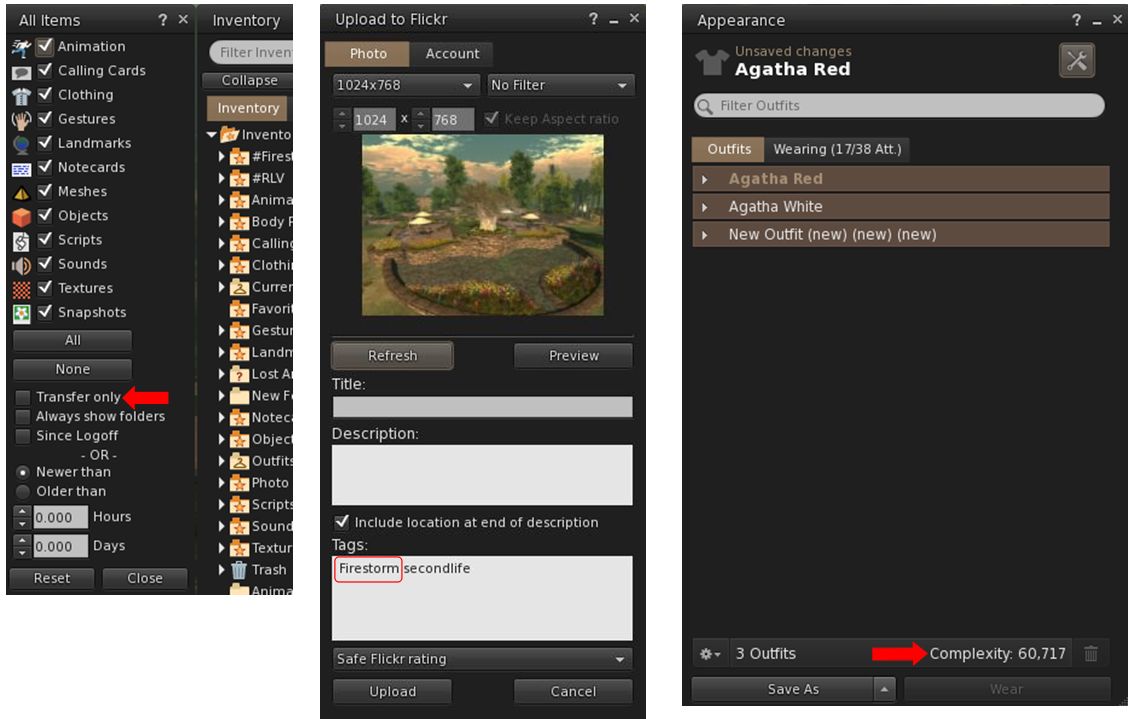Click the Trash folder icon in Inventory
The image size is (1136, 719).
(239, 570)
